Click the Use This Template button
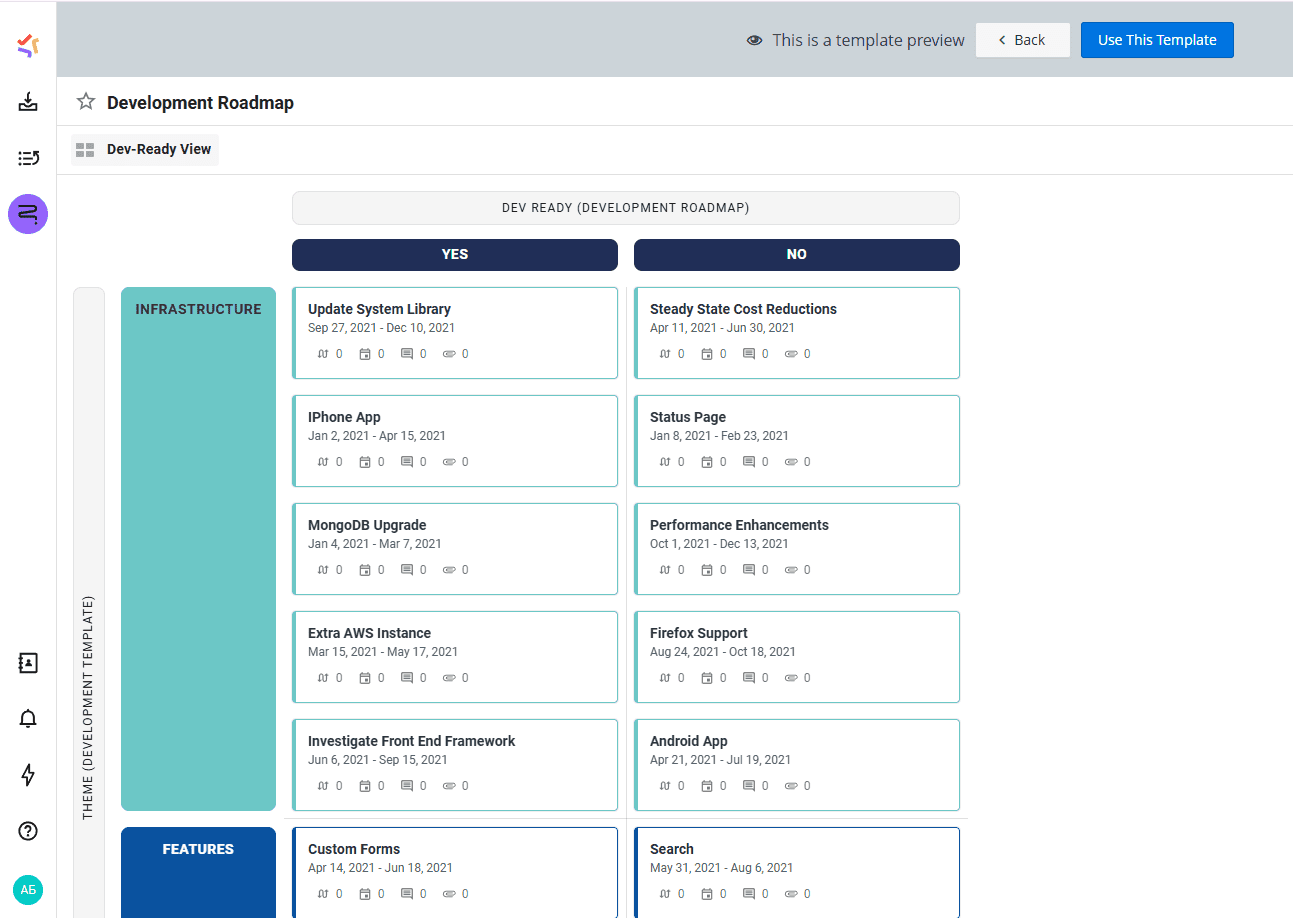 pyautogui.click(x=1157, y=40)
